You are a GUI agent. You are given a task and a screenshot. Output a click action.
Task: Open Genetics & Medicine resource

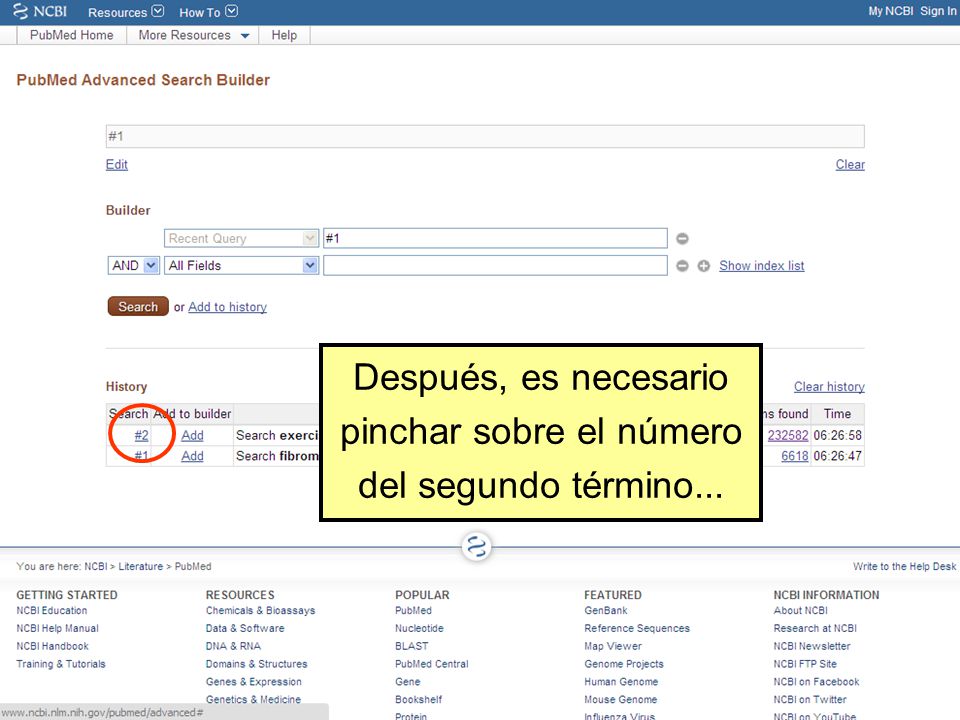pos(253,699)
